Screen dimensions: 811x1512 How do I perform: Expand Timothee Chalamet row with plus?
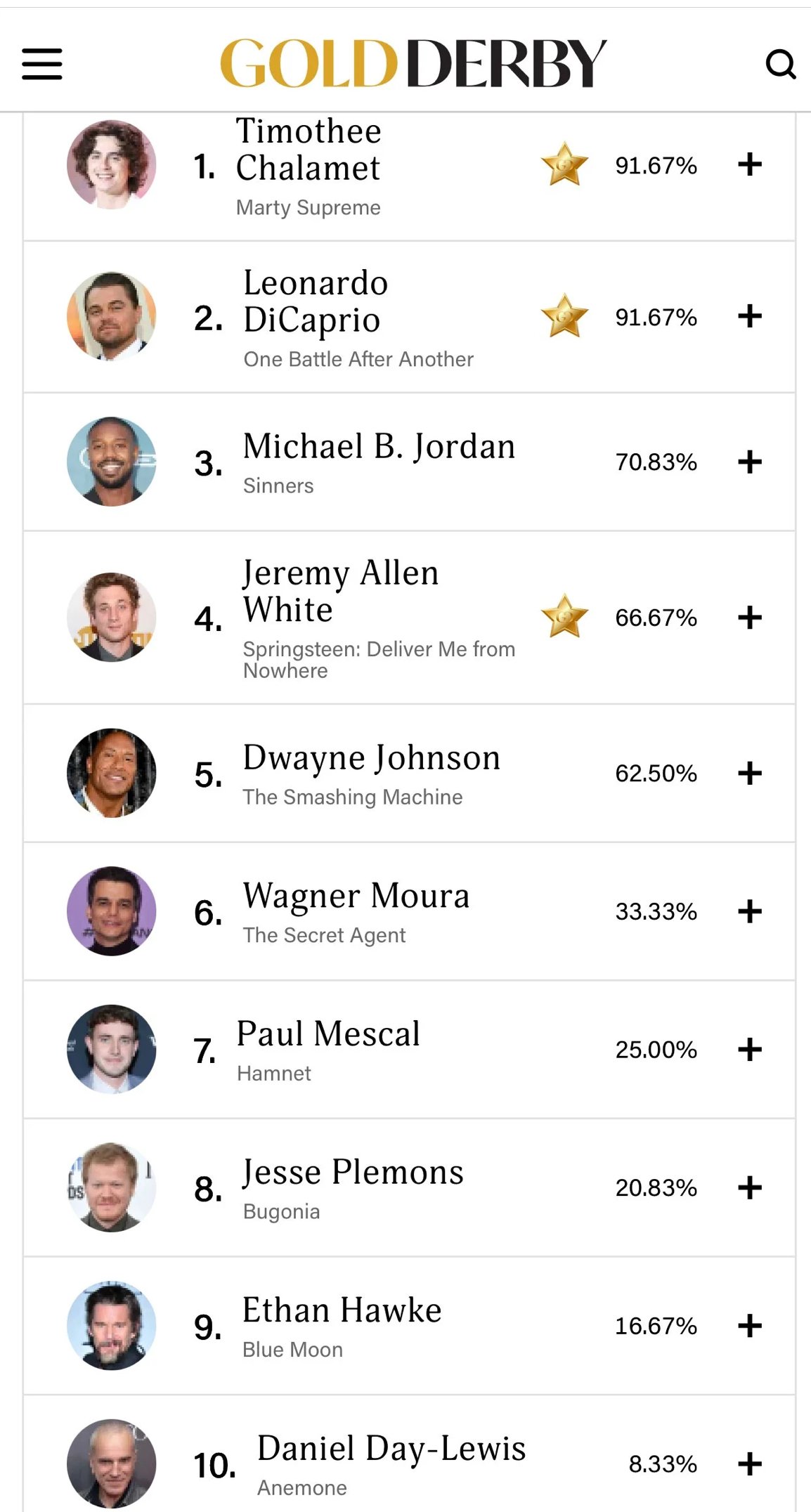pos(750,165)
